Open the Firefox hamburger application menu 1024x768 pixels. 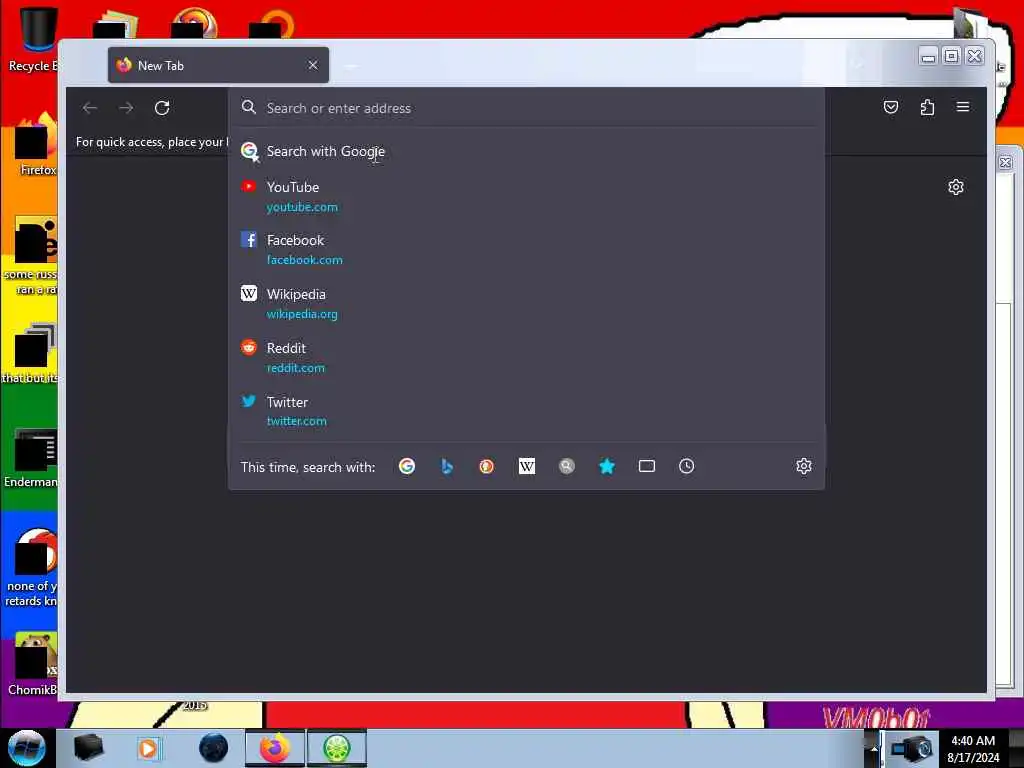[963, 107]
